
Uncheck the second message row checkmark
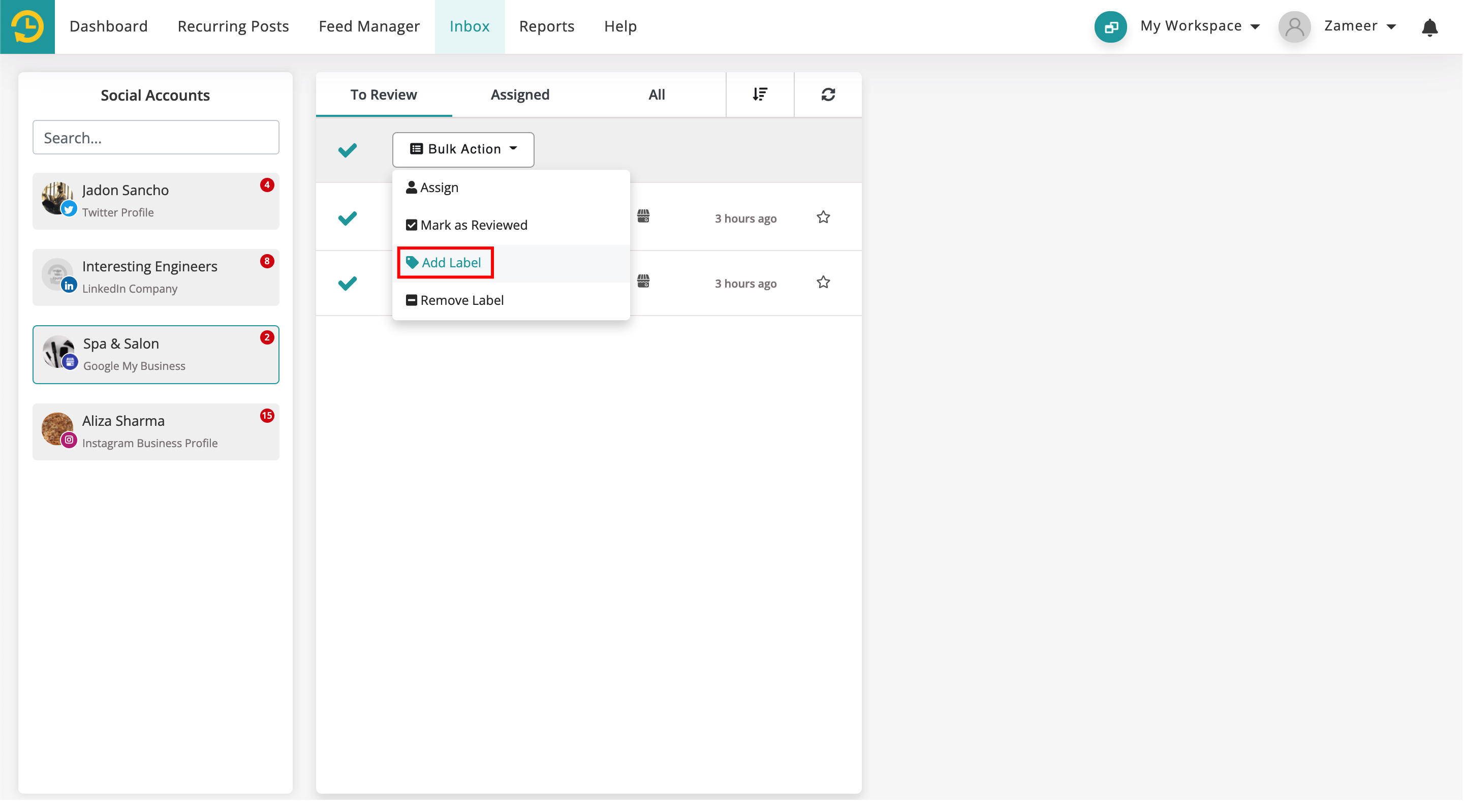pos(347,283)
